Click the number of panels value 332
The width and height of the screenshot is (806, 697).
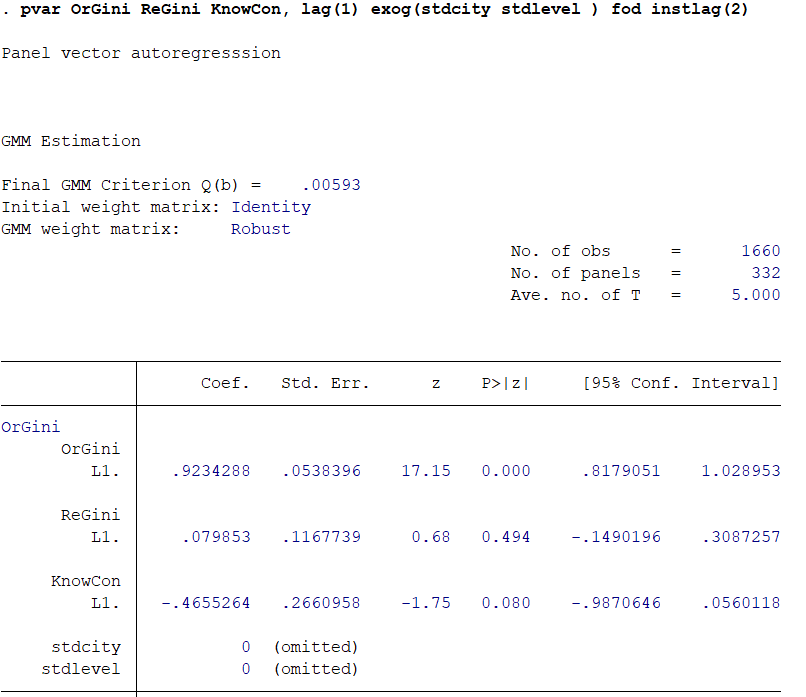pyautogui.click(x=765, y=273)
